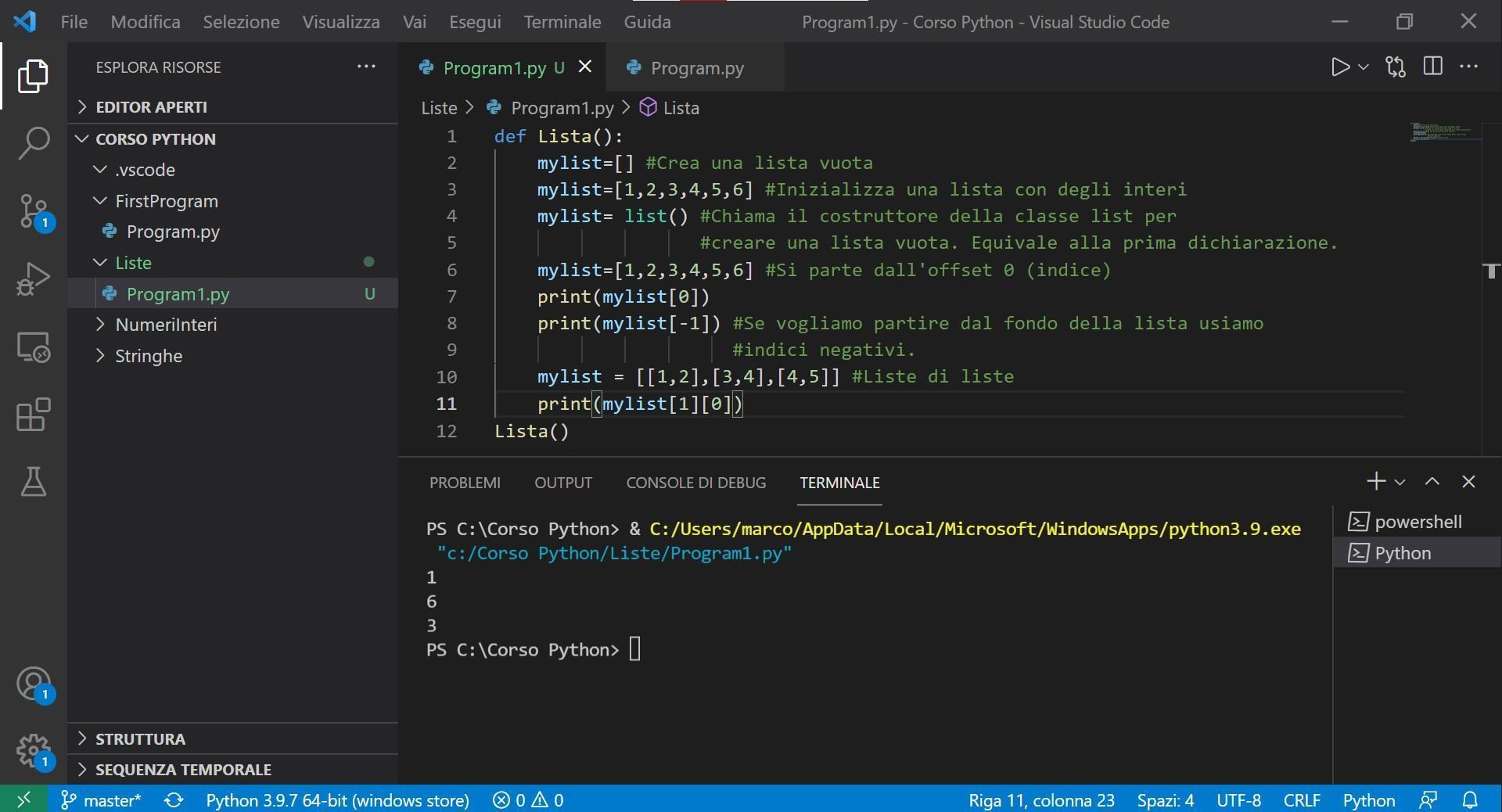Open changes compare icon in editor toolbar
The width and height of the screenshot is (1502, 812).
[1396, 67]
